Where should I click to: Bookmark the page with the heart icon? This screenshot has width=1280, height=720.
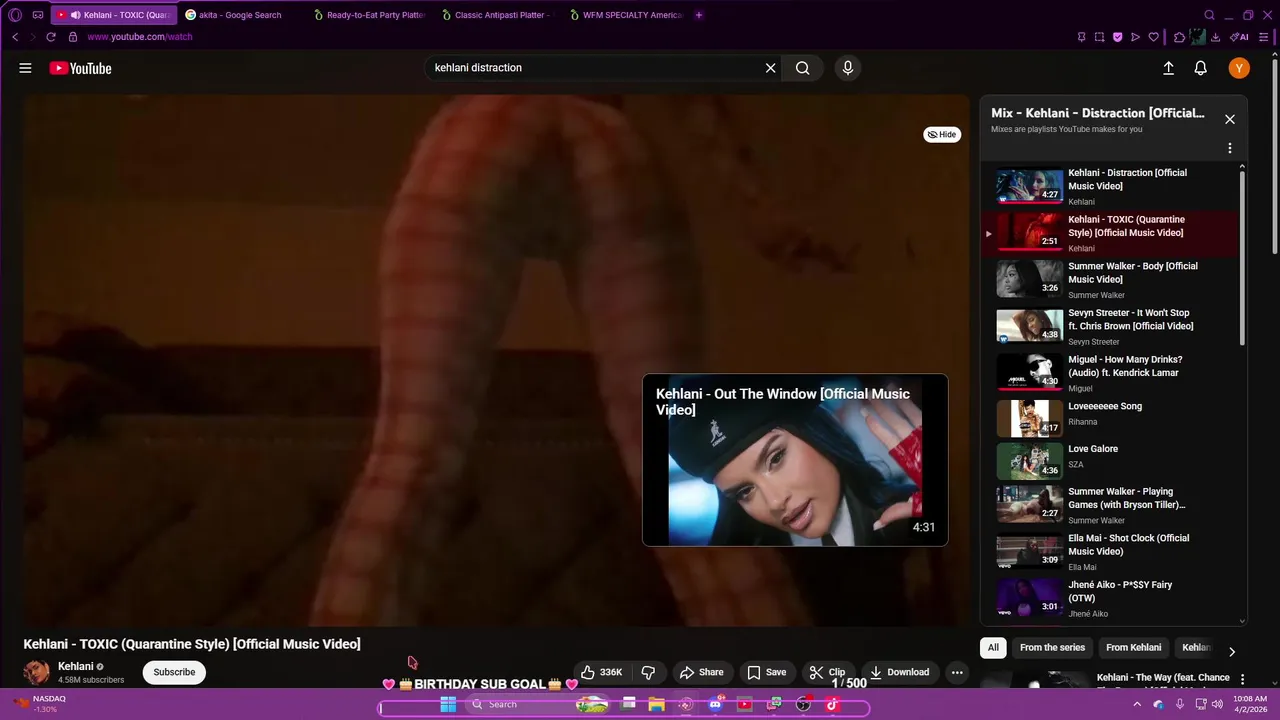click(1153, 37)
